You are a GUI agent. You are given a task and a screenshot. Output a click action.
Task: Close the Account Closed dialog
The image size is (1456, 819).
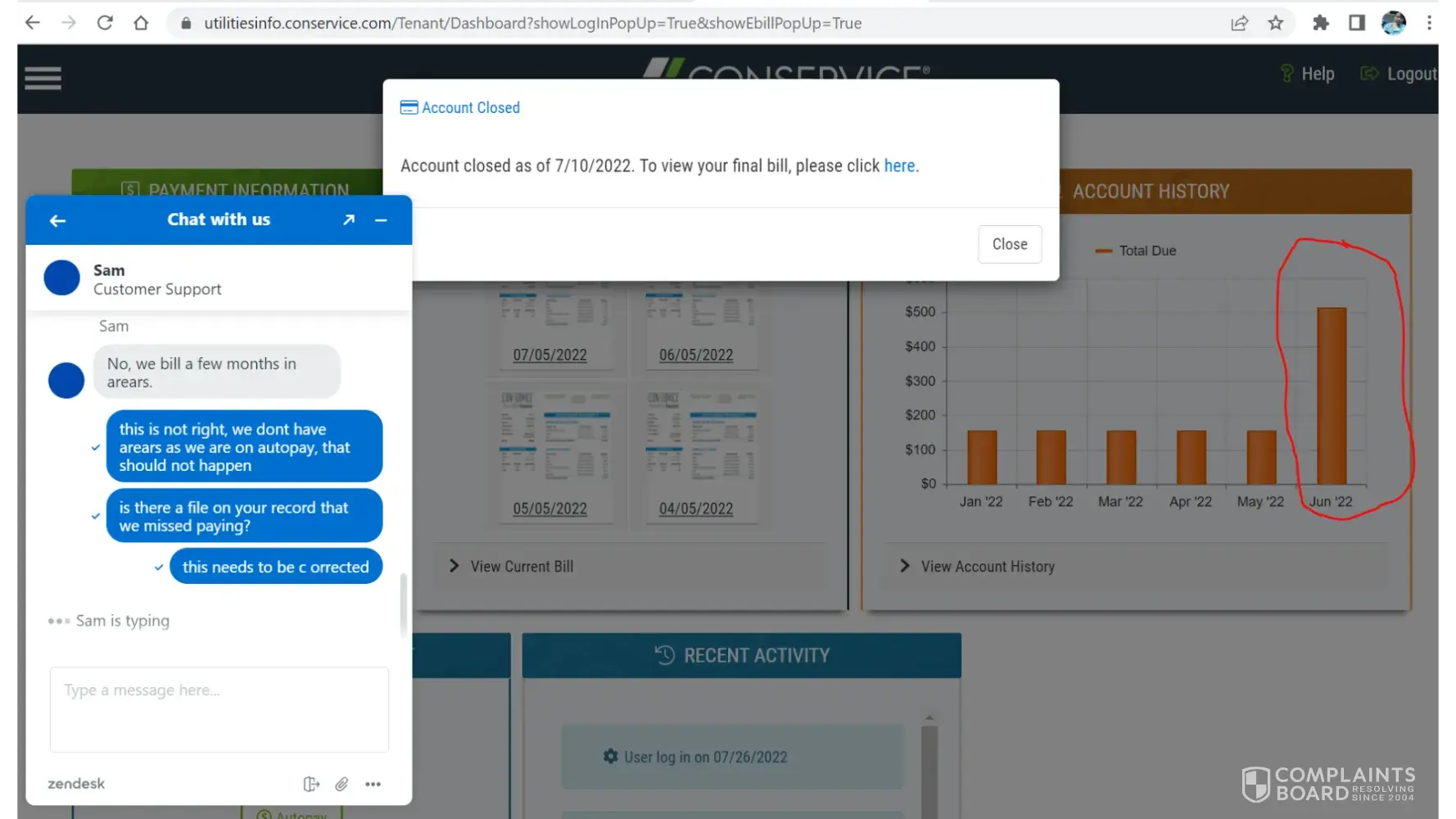click(1010, 244)
